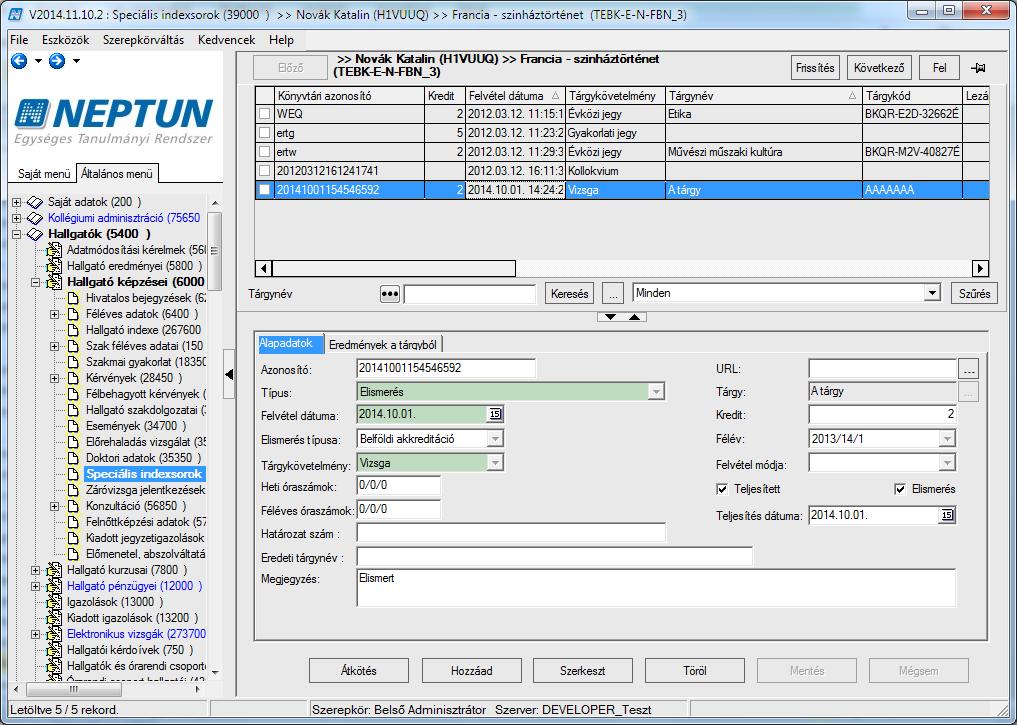This screenshot has width=1017, height=725.
Task: Toggle the Elismerés checkbox
Action: 900,489
